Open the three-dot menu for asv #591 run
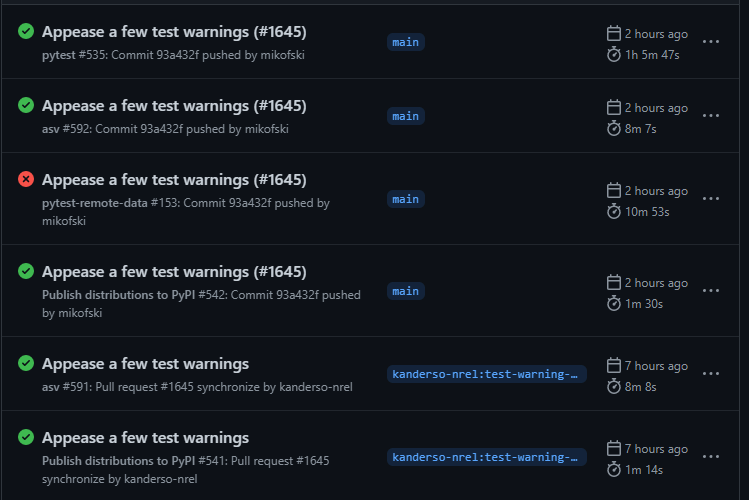Image resolution: width=749 pixels, height=500 pixels. 711,374
